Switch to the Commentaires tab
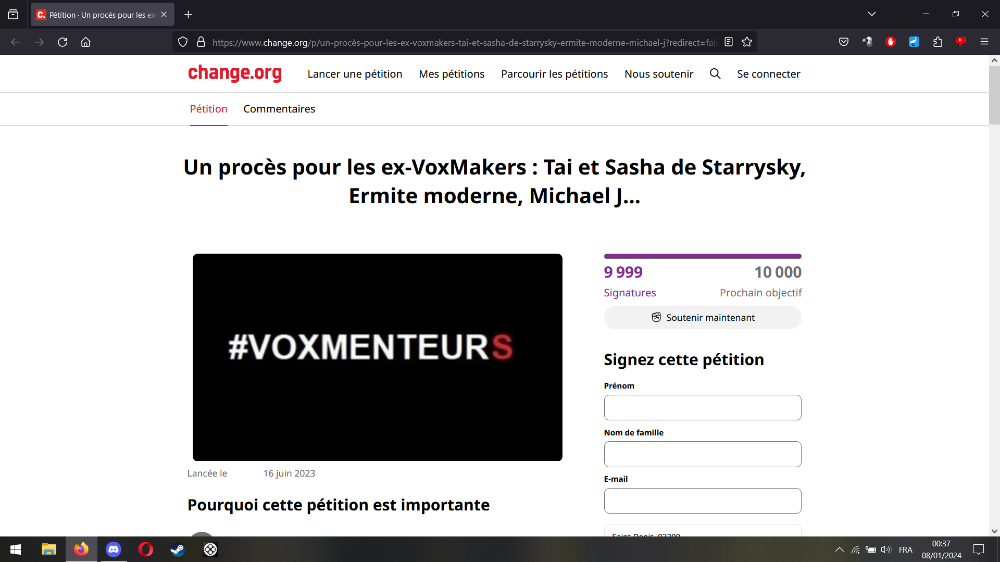The width and height of the screenshot is (1000, 562). (x=279, y=109)
